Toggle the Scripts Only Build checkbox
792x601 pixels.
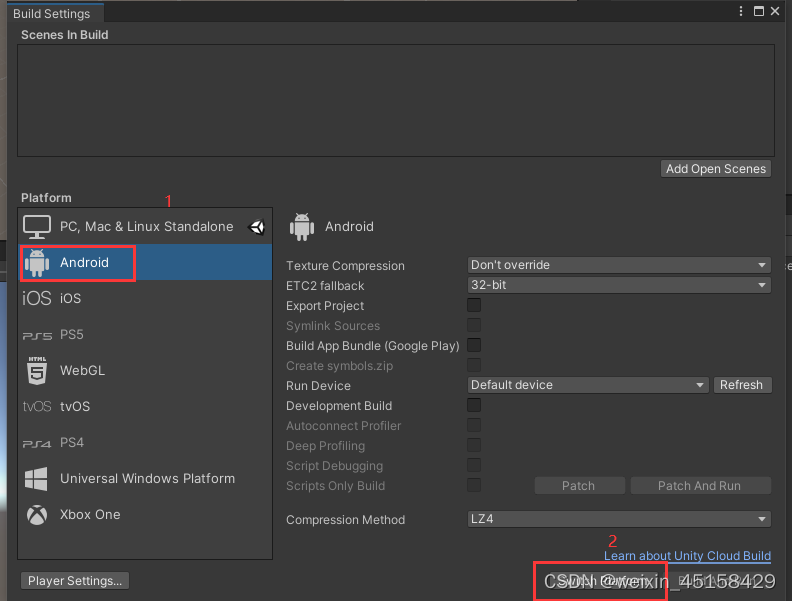[x=474, y=485]
